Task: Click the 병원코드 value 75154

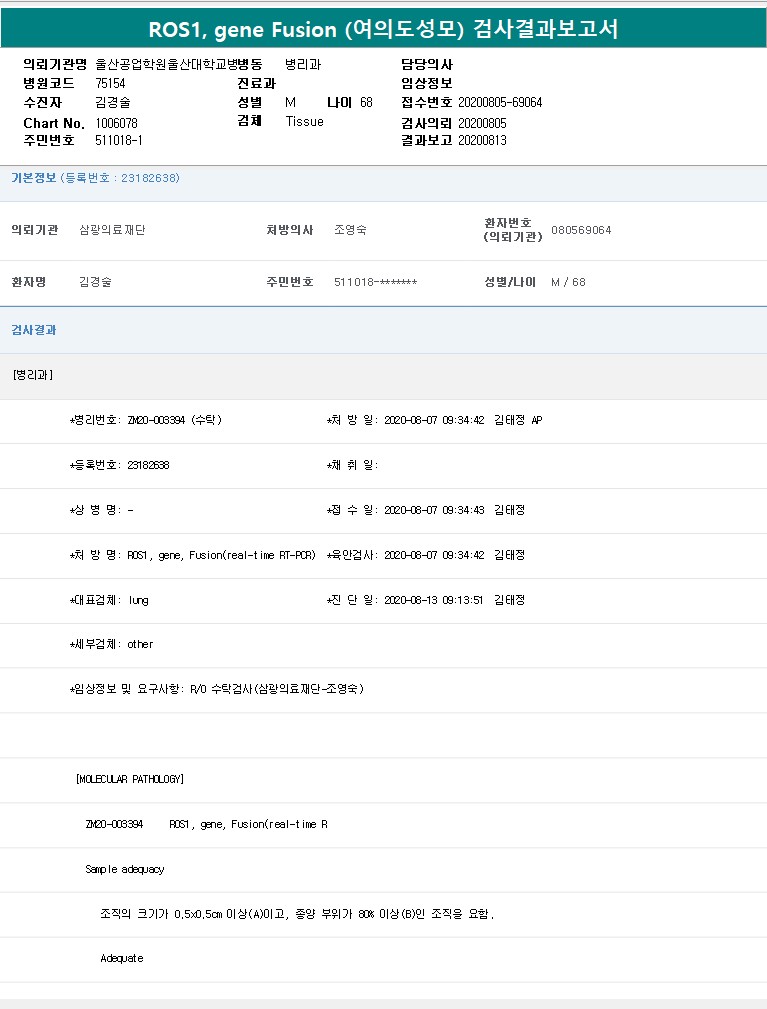Action: point(110,84)
